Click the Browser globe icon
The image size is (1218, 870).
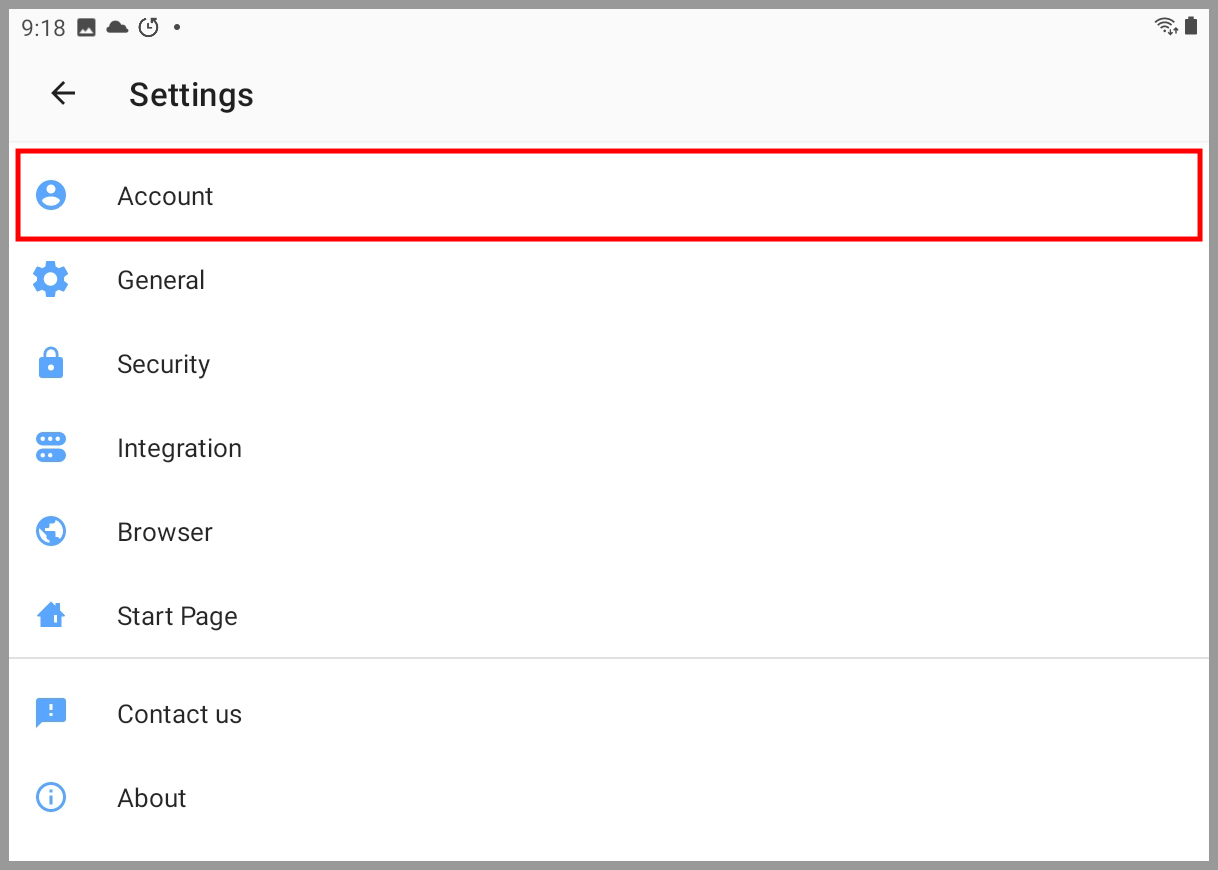pos(51,531)
